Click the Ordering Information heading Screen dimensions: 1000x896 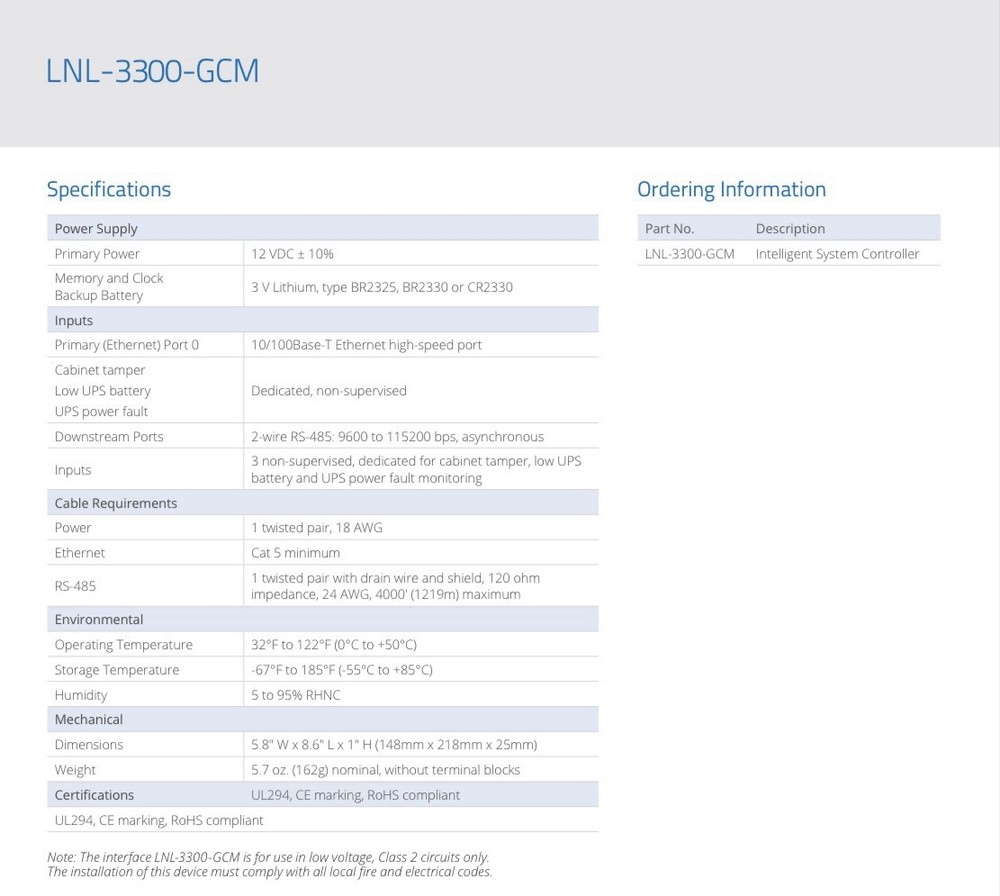[x=731, y=189]
